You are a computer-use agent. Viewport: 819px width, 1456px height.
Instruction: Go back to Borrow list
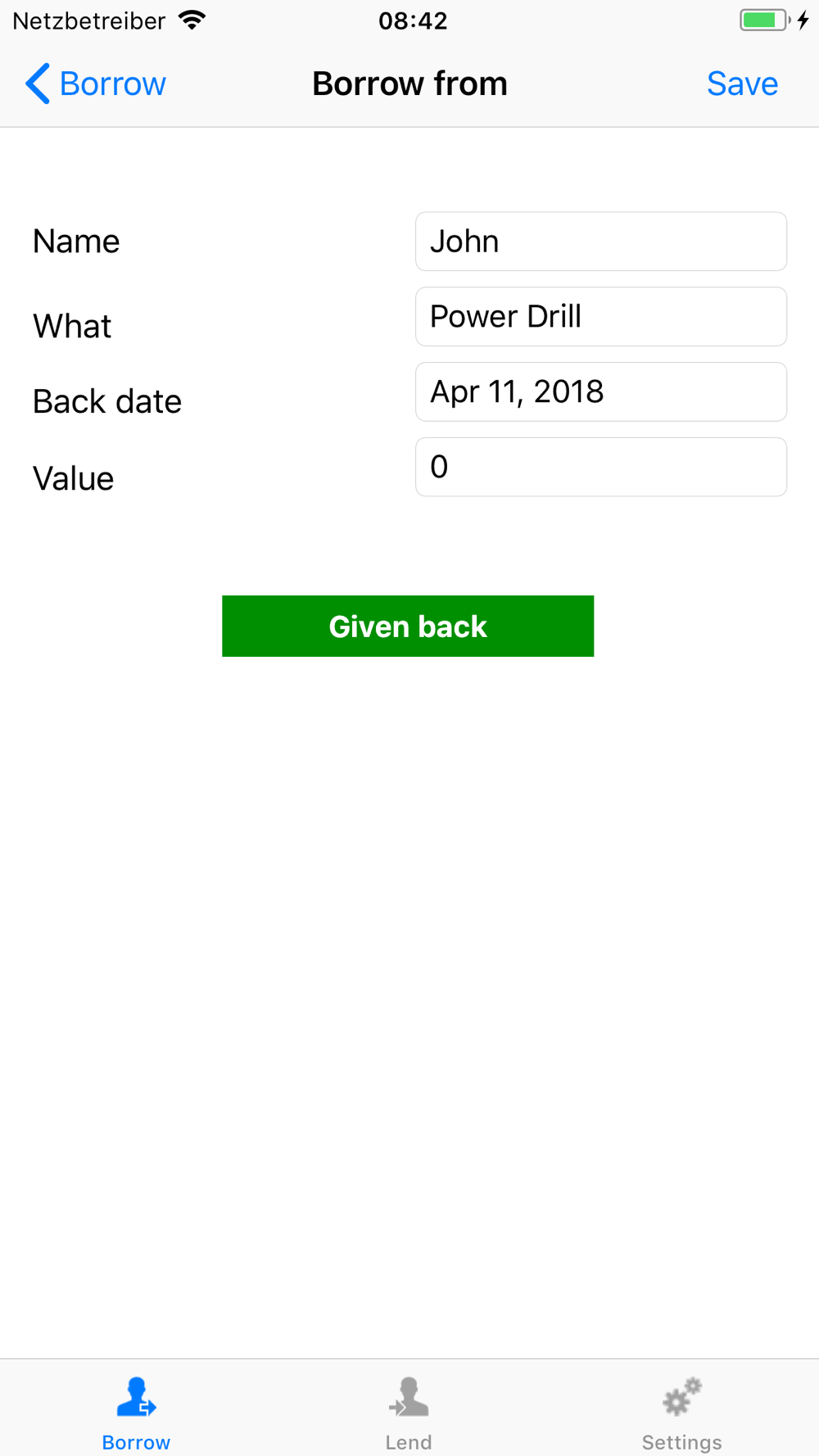[x=112, y=84]
